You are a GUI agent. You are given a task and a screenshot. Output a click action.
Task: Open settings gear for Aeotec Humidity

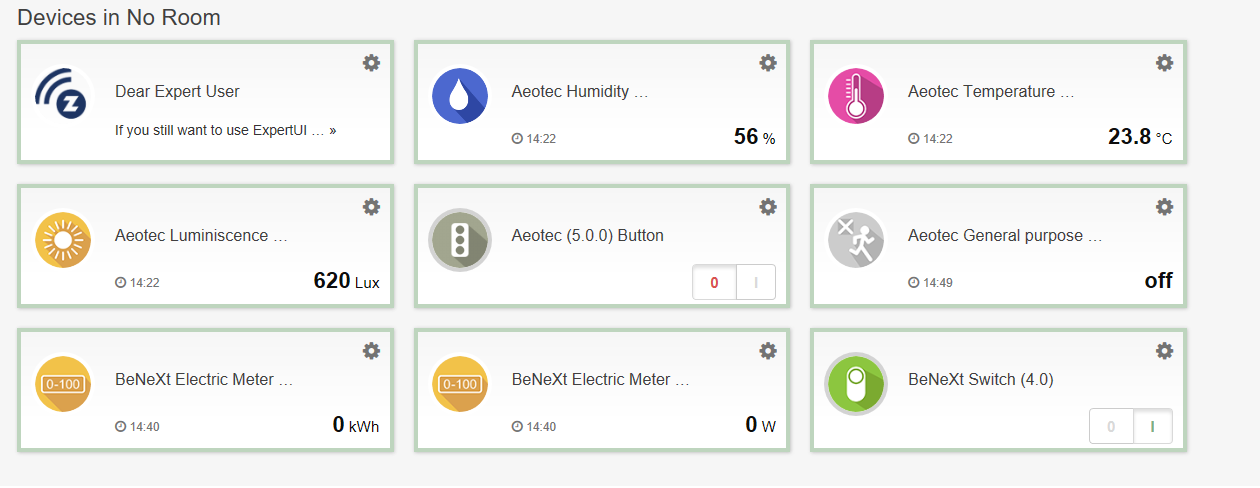pos(768,63)
